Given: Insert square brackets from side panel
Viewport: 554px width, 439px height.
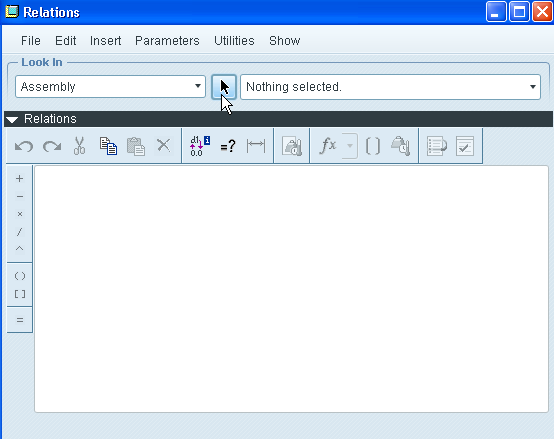Looking at the screenshot, I should pos(20,294).
